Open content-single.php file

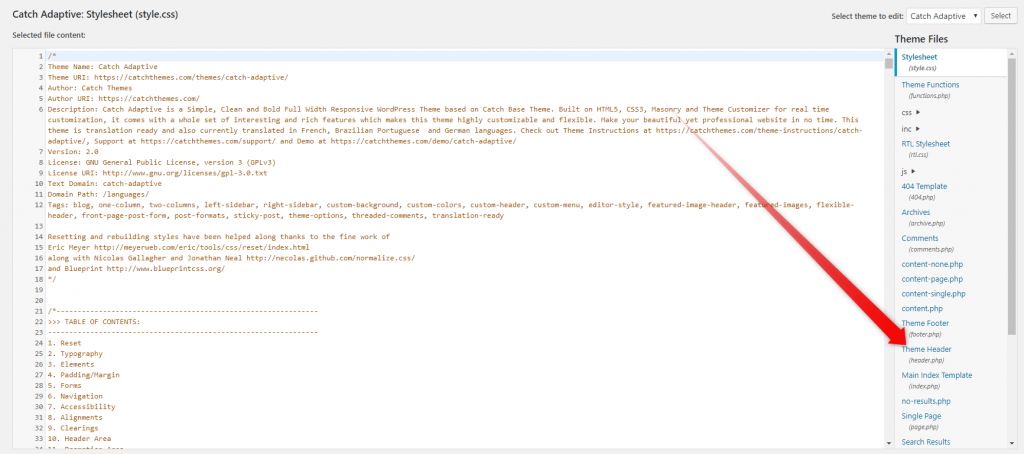934,294
